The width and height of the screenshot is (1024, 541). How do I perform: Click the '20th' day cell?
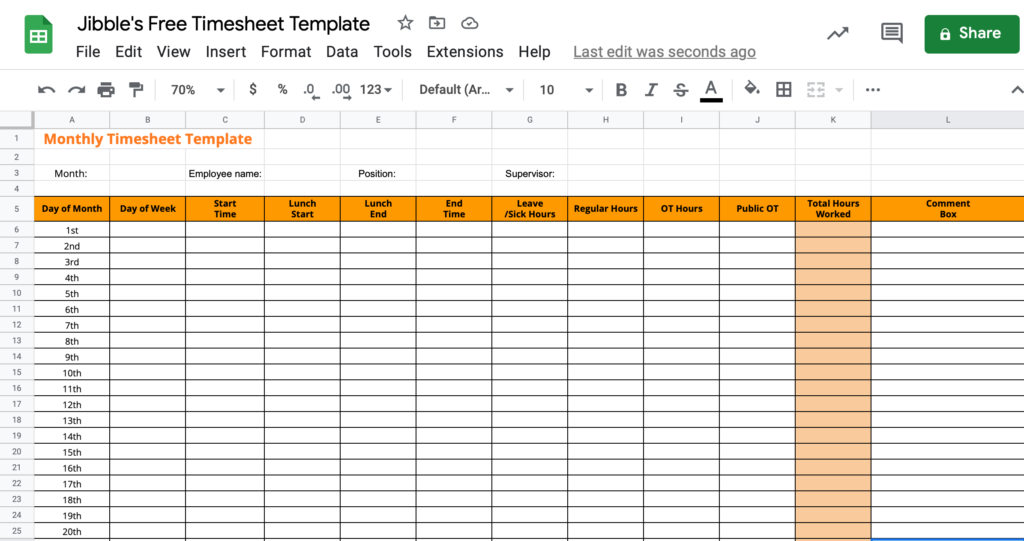point(72,531)
